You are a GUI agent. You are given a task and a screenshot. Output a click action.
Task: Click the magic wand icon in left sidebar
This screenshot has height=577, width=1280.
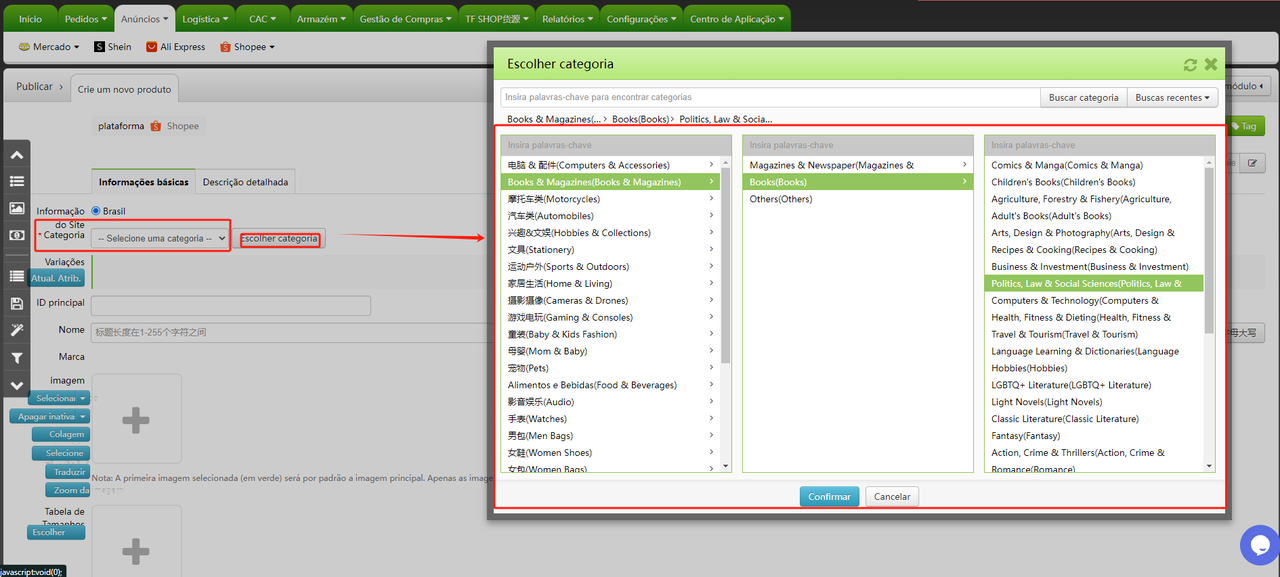pyautogui.click(x=17, y=330)
